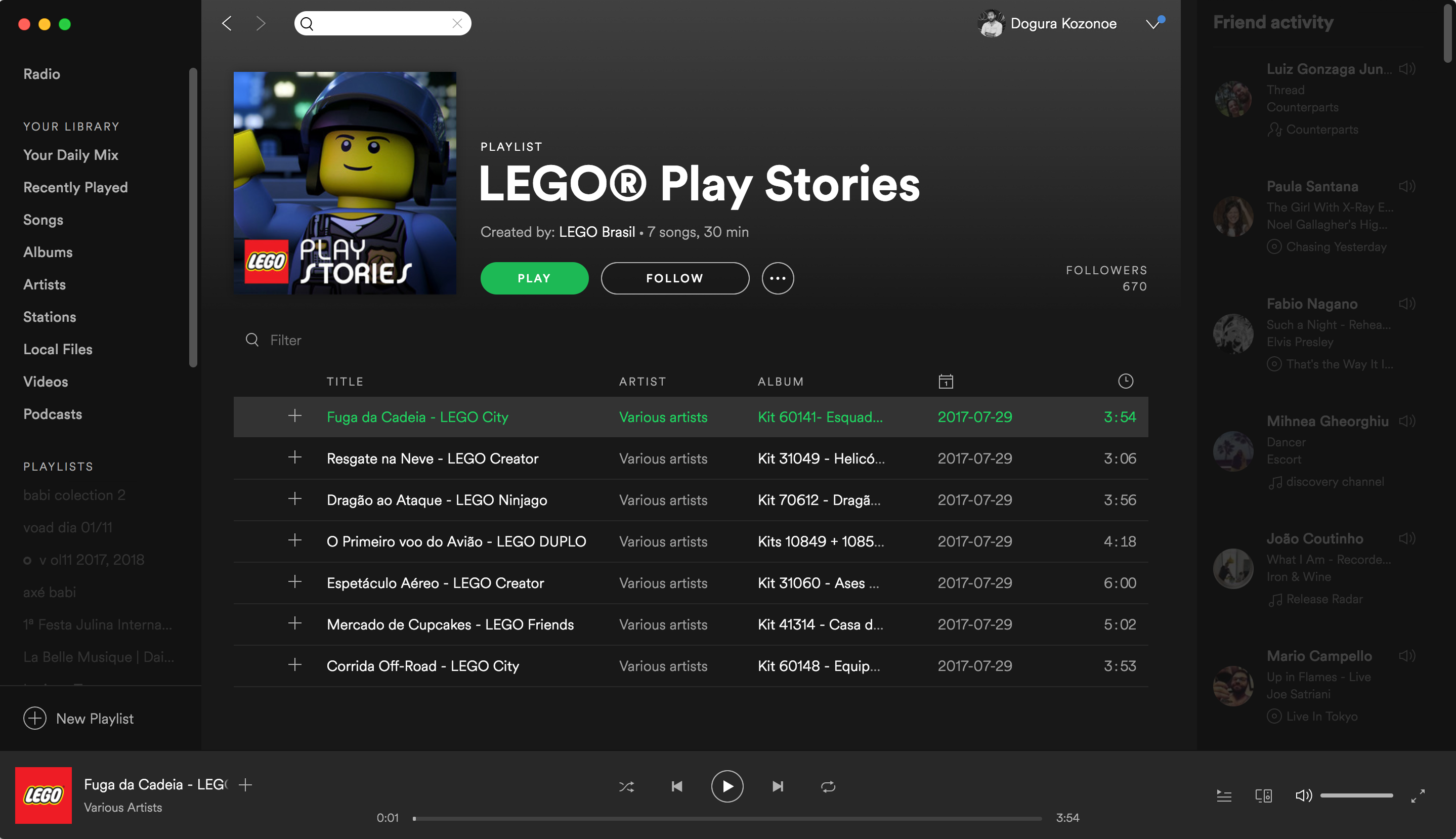Sort by the duration clock icon
Screen dimensions: 1456x839
pyautogui.click(x=1125, y=381)
